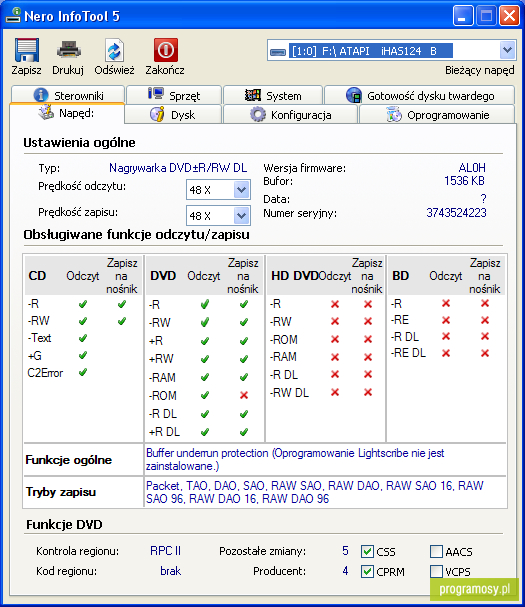Click the Zapisz floppy disk icon
The width and height of the screenshot is (525, 607).
[27, 50]
